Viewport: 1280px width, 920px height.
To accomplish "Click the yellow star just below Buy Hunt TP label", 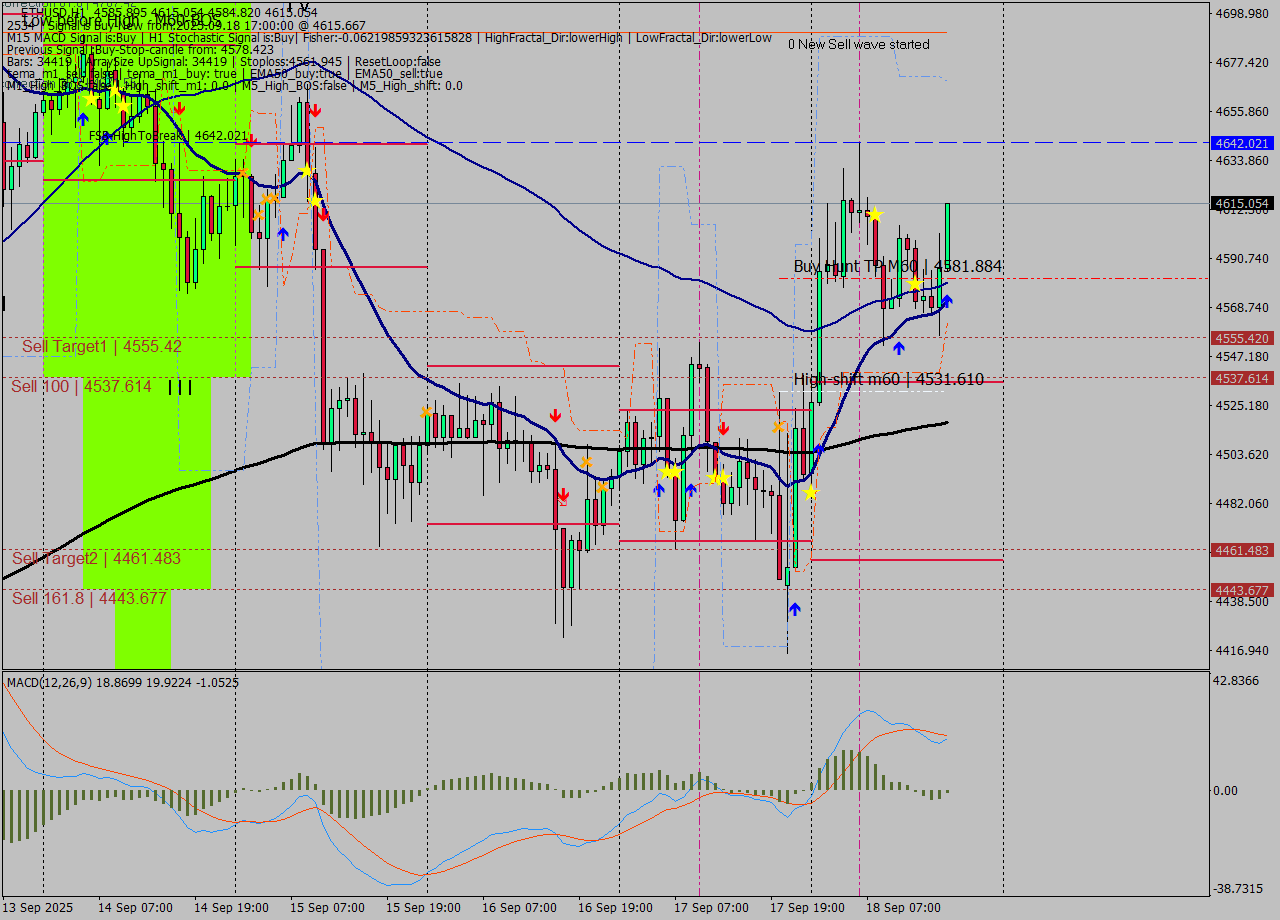I will coord(914,285).
